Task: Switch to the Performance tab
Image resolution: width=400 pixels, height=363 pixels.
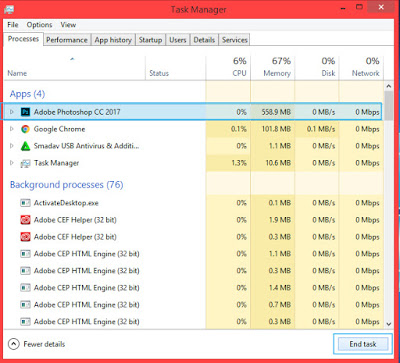Action: click(x=67, y=40)
